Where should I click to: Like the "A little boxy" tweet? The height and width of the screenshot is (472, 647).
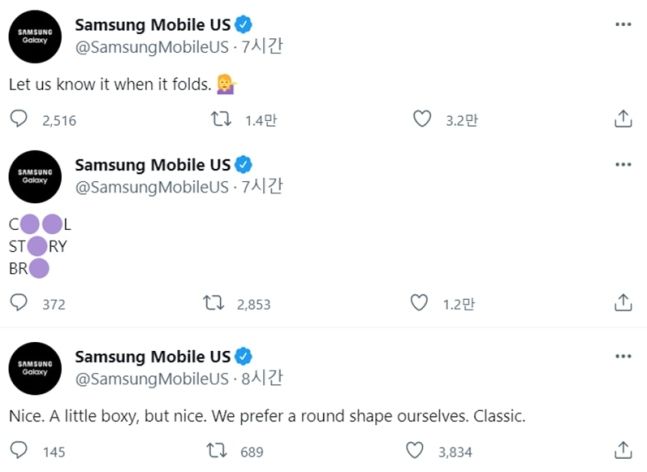[416, 450]
